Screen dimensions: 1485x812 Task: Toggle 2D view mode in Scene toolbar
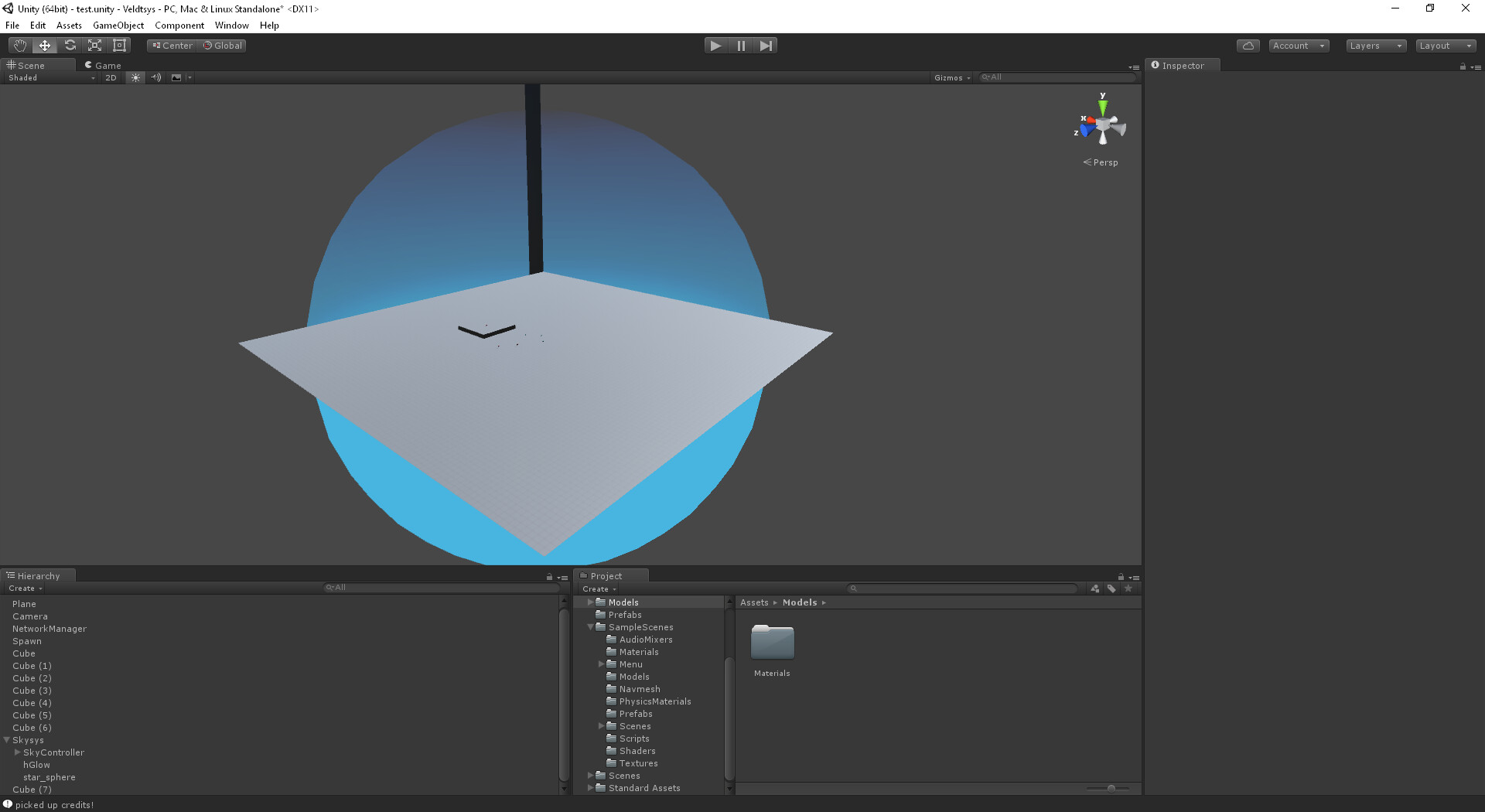[x=111, y=77]
